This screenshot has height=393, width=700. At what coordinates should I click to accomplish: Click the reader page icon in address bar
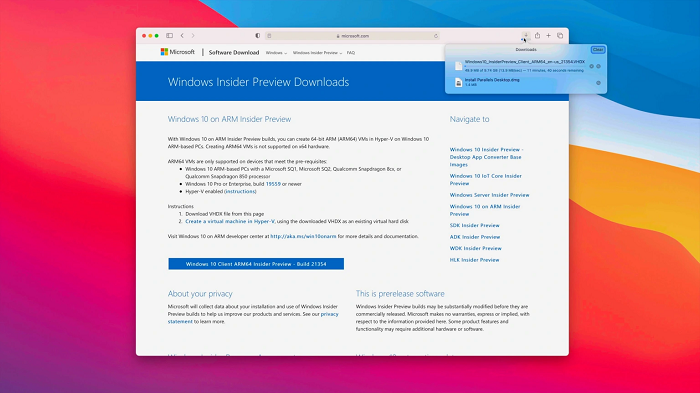269,36
